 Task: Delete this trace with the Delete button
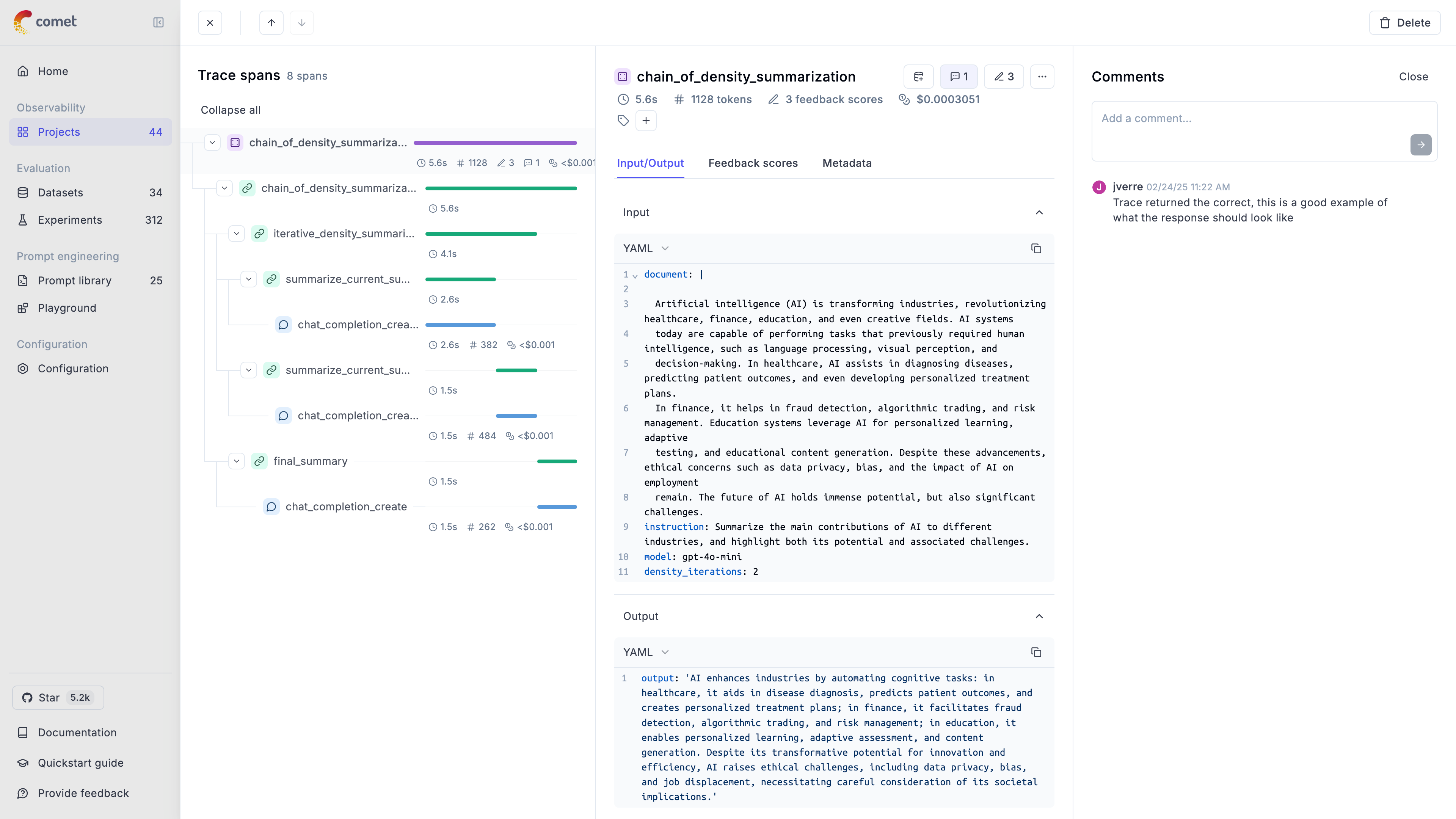point(1404,23)
